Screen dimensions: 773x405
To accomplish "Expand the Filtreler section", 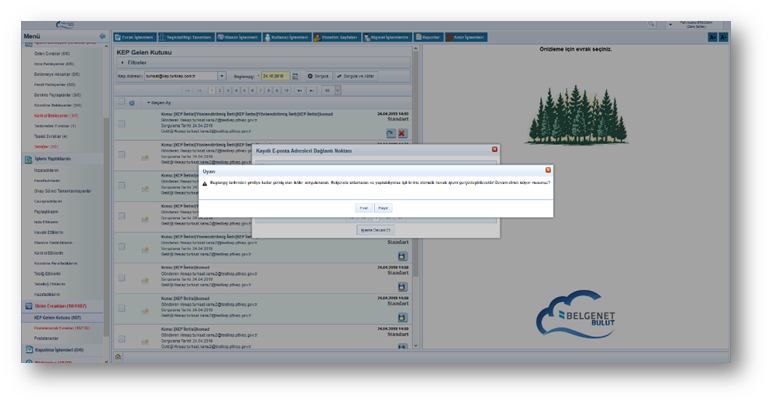I will [124, 62].
